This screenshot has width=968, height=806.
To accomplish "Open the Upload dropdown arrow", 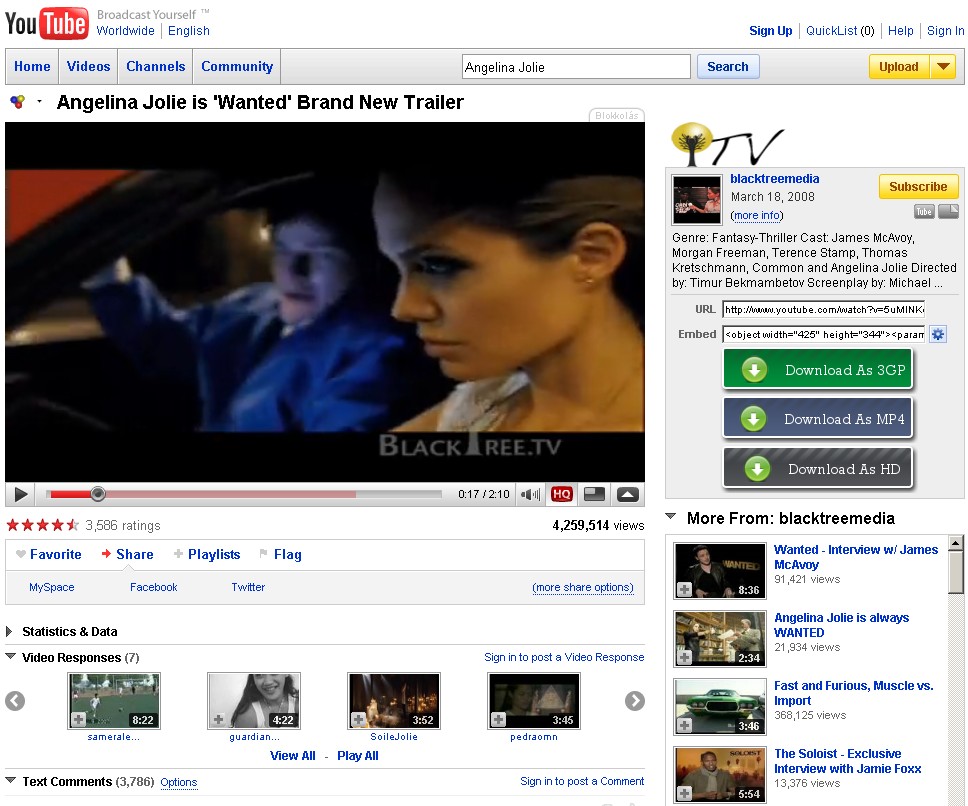I will coord(943,67).
